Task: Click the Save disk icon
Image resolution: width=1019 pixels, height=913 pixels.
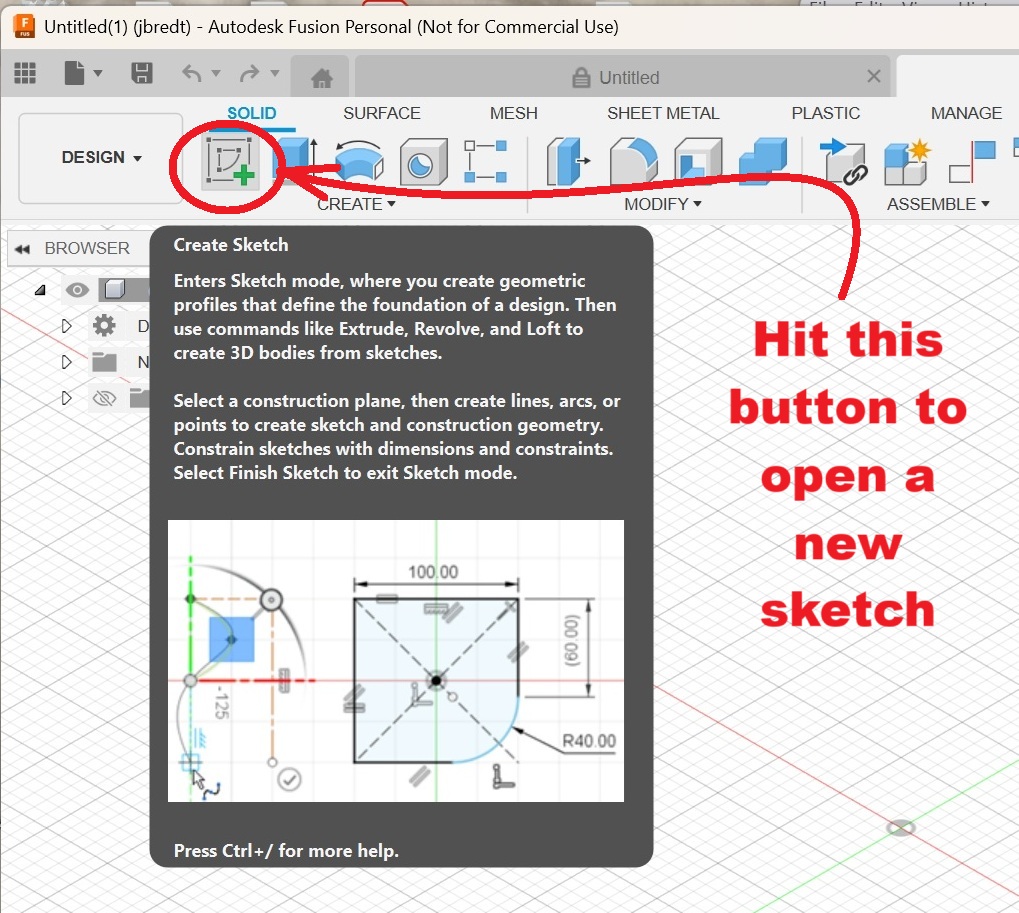Action: point(142,74)
